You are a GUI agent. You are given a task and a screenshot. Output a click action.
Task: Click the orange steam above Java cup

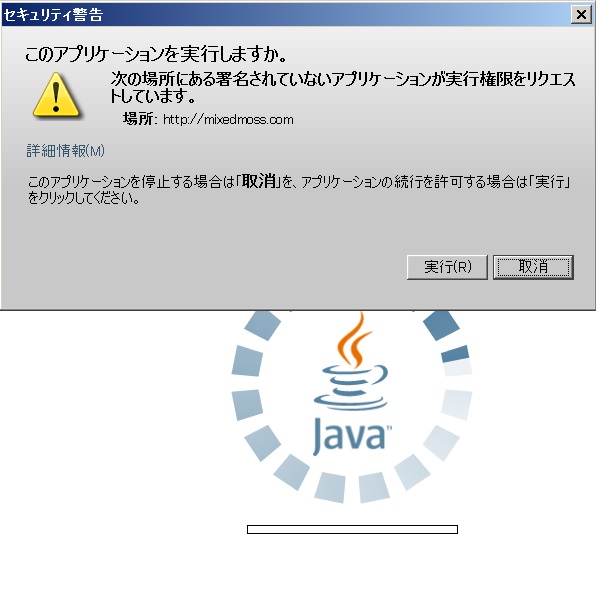pos(355,339)
